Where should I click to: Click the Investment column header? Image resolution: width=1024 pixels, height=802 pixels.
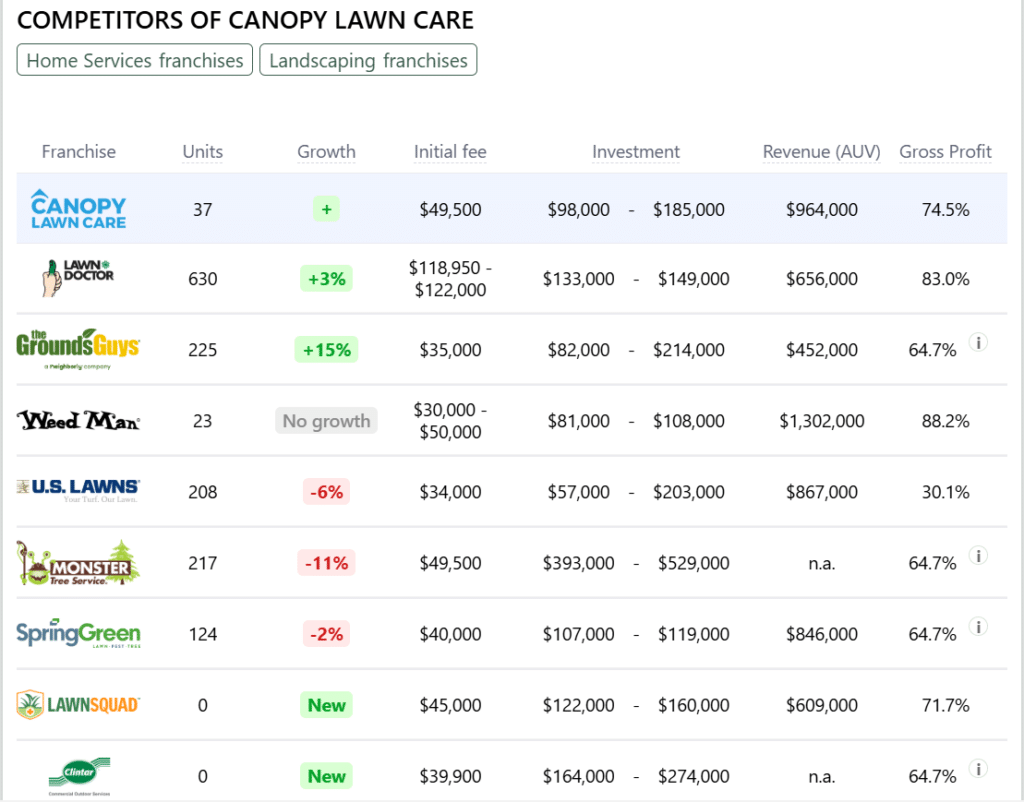point(635,152)
